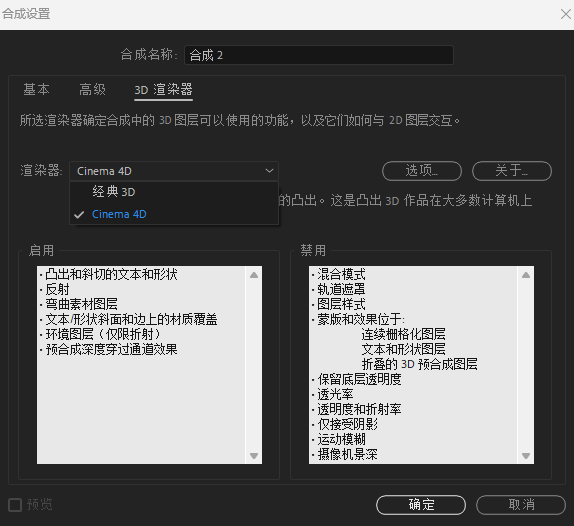574x526 pixels.
Task: Enable the 预览 checkbox
Action: coord(15,505)
